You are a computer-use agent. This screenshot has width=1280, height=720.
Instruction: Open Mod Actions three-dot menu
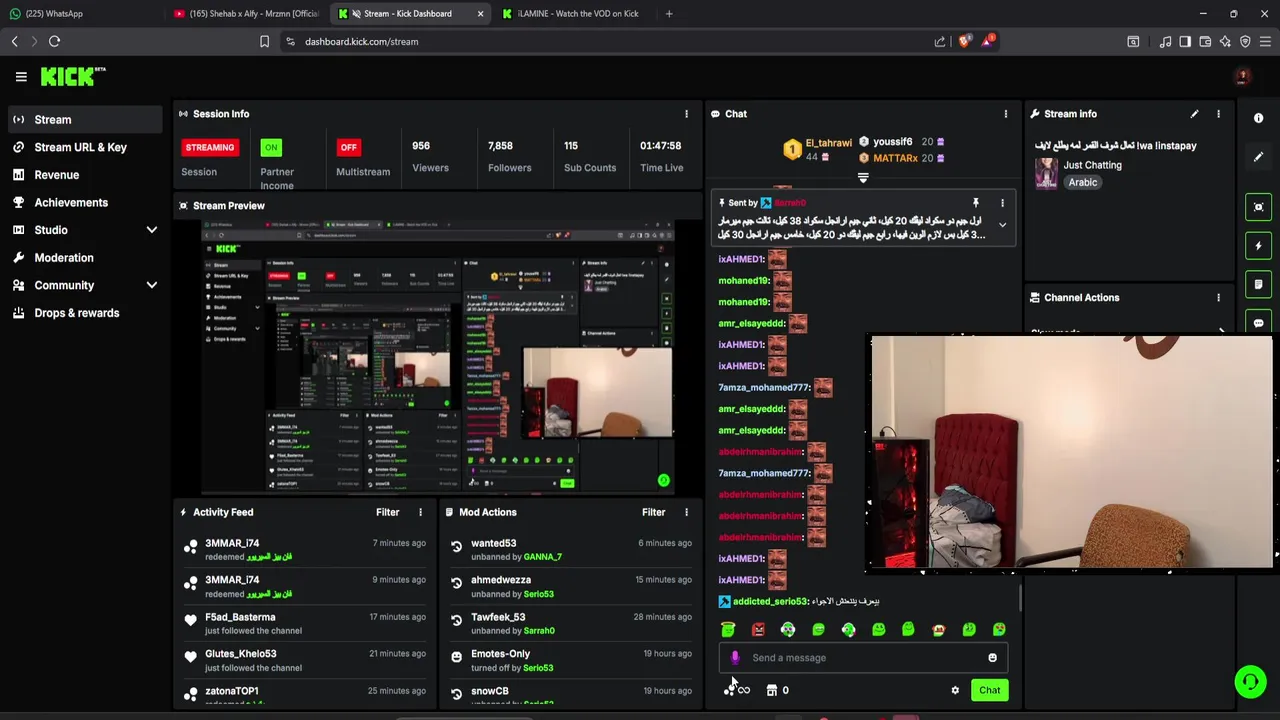pos(686,512)
